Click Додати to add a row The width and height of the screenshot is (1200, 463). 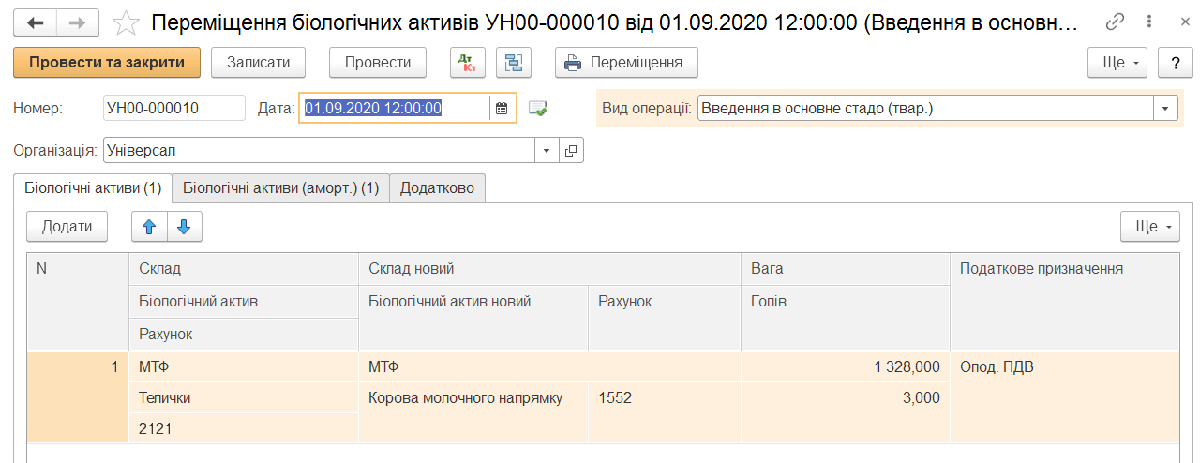(66, 227)
